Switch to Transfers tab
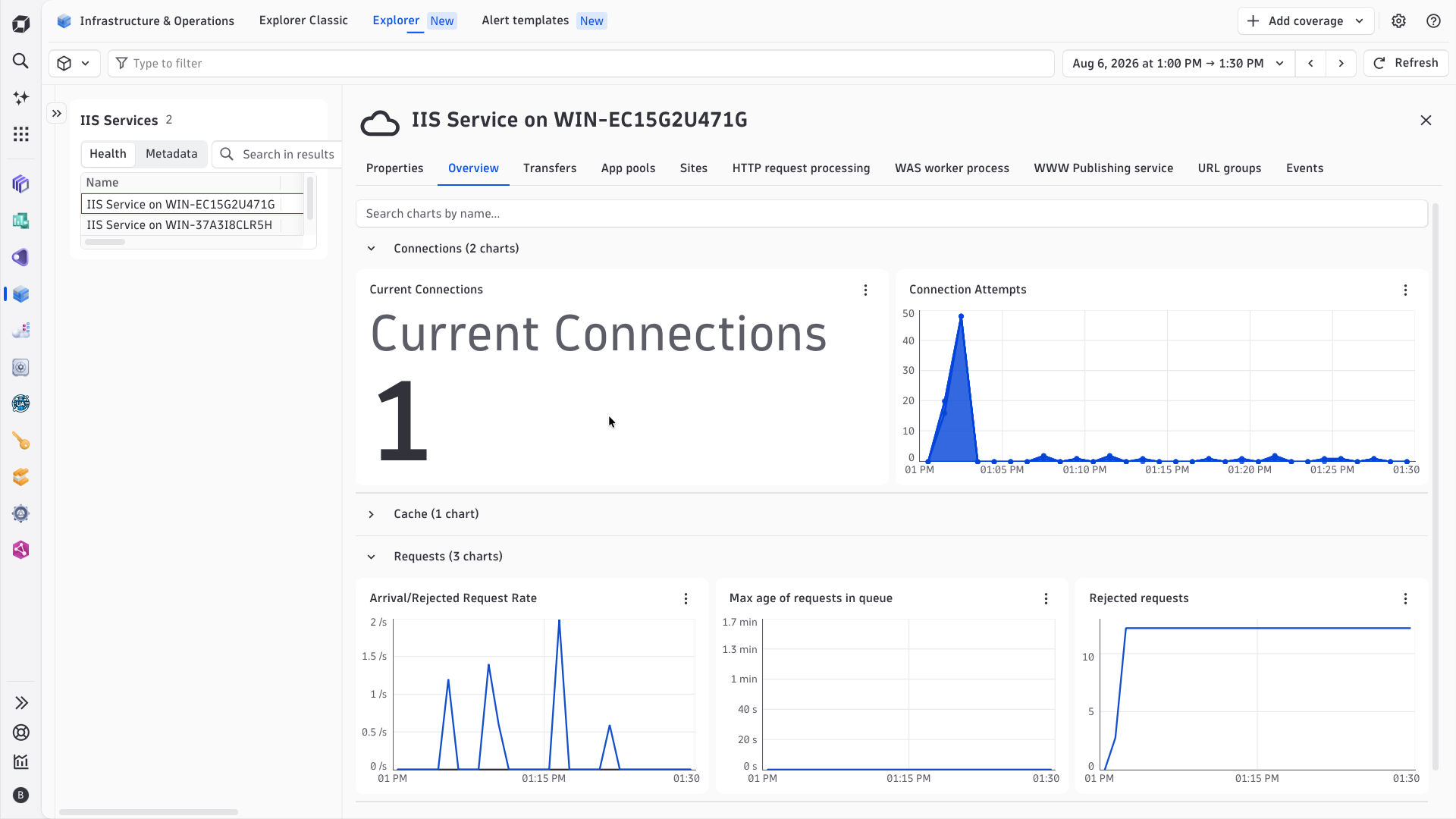 [550, 168]
